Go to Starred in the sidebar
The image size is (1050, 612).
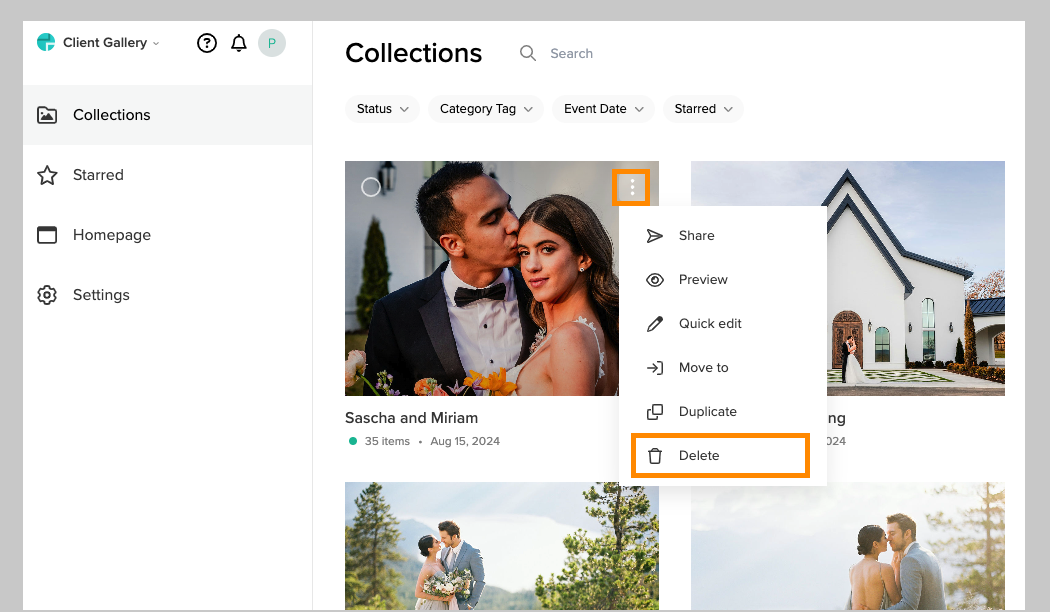coord(167,175)
